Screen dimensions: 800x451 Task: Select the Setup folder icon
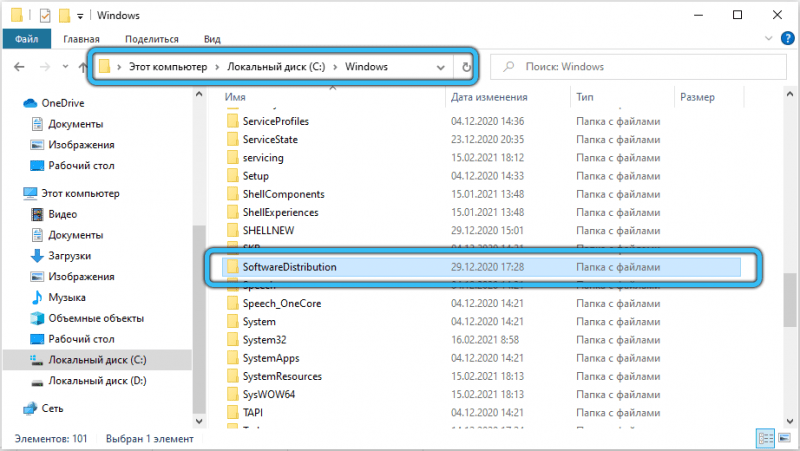(233, 176)
